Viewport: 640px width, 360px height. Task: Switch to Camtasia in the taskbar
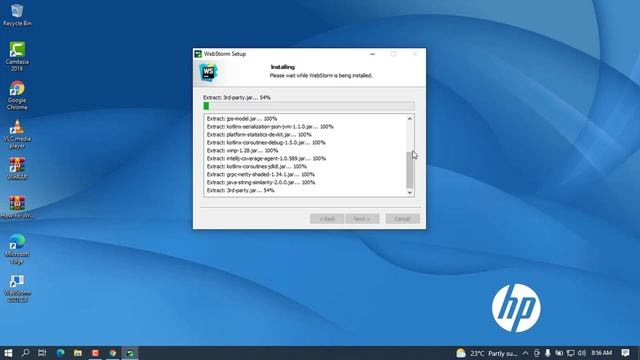[x=95, y=353]
